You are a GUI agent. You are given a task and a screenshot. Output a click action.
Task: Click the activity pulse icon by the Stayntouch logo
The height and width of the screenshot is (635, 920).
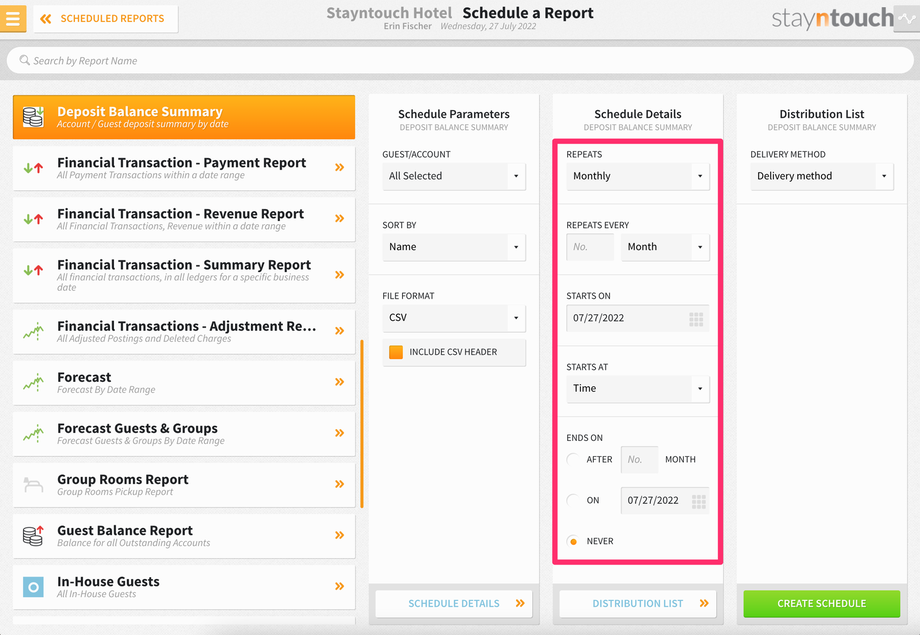tap(907, 19)
